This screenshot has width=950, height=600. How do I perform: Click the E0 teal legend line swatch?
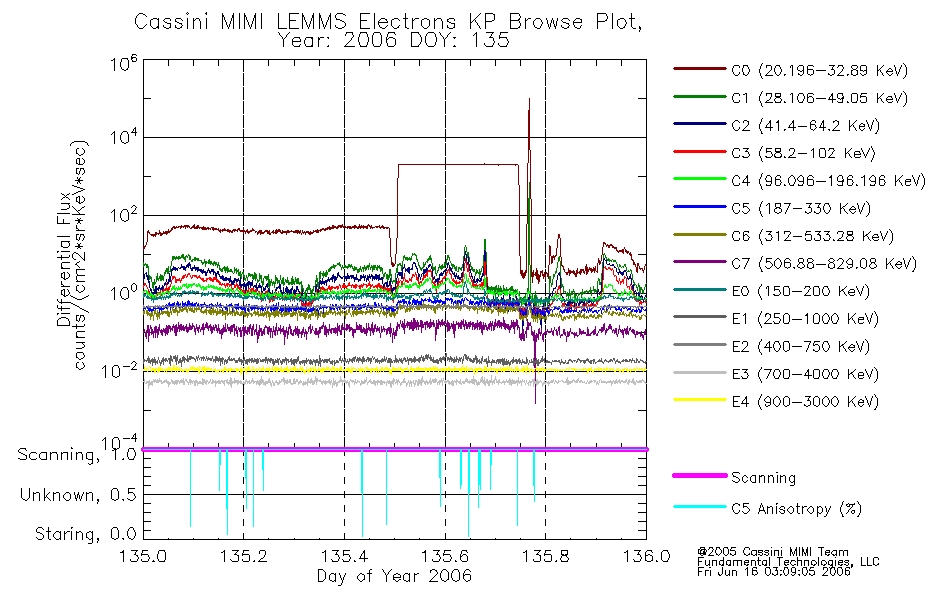coord(699,290)
